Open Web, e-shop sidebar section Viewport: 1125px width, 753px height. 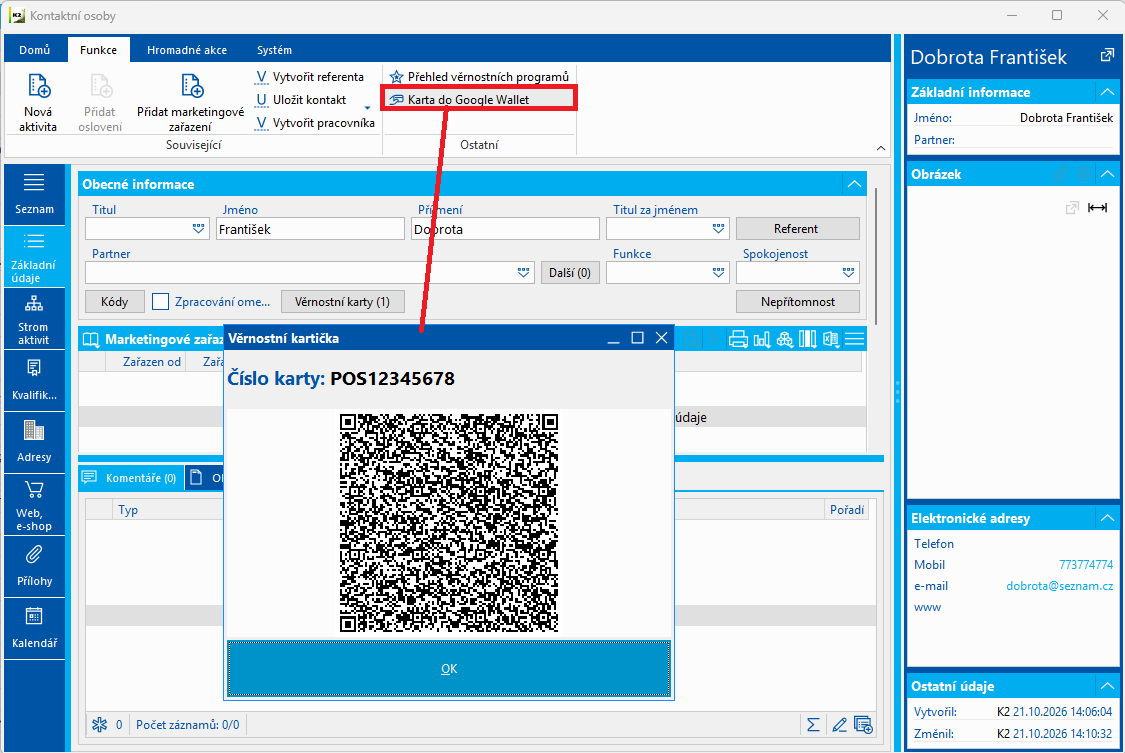[x=34, y=505]
